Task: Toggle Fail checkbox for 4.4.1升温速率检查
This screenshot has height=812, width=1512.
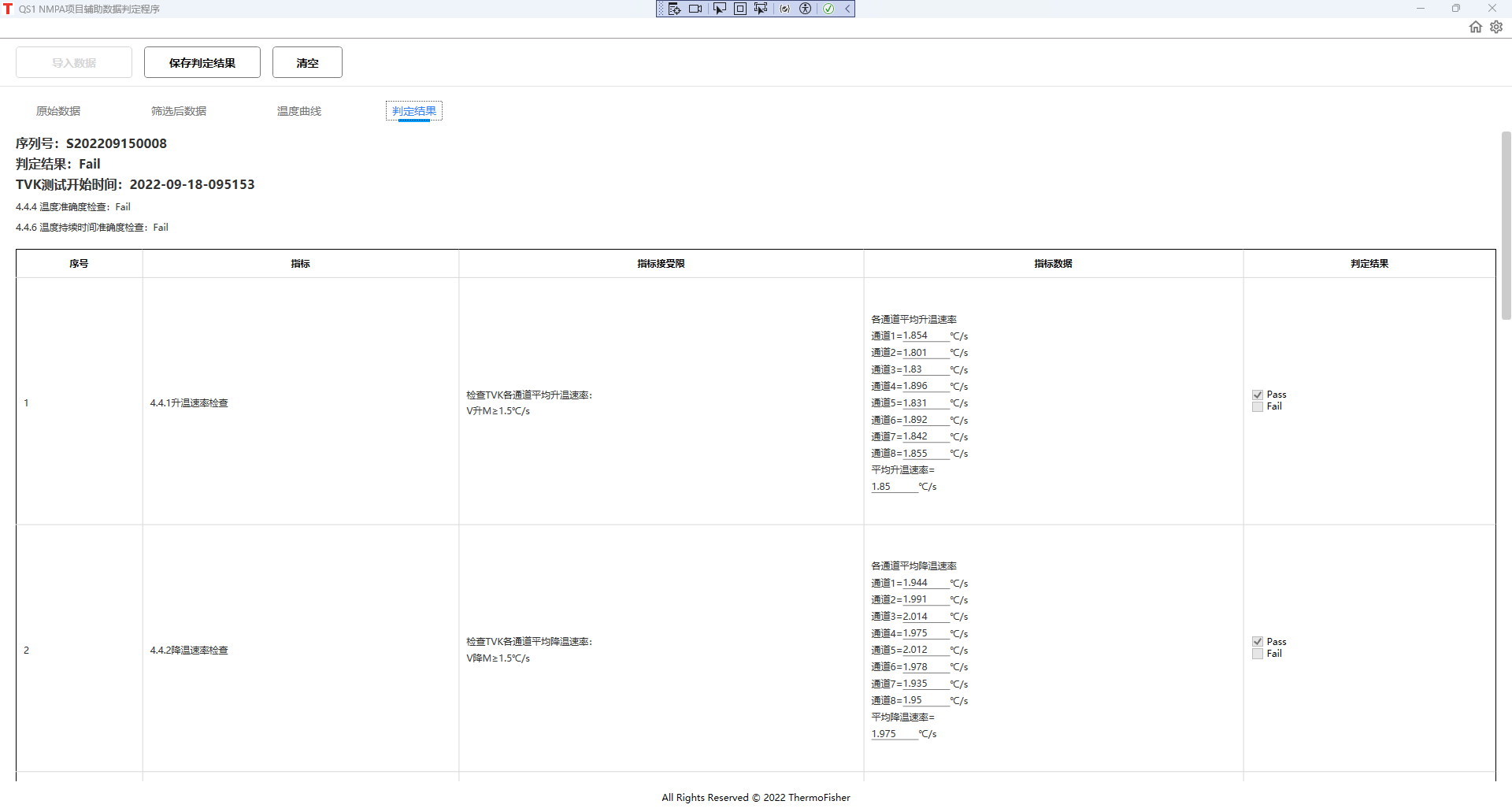Action: coord(1258,406)
